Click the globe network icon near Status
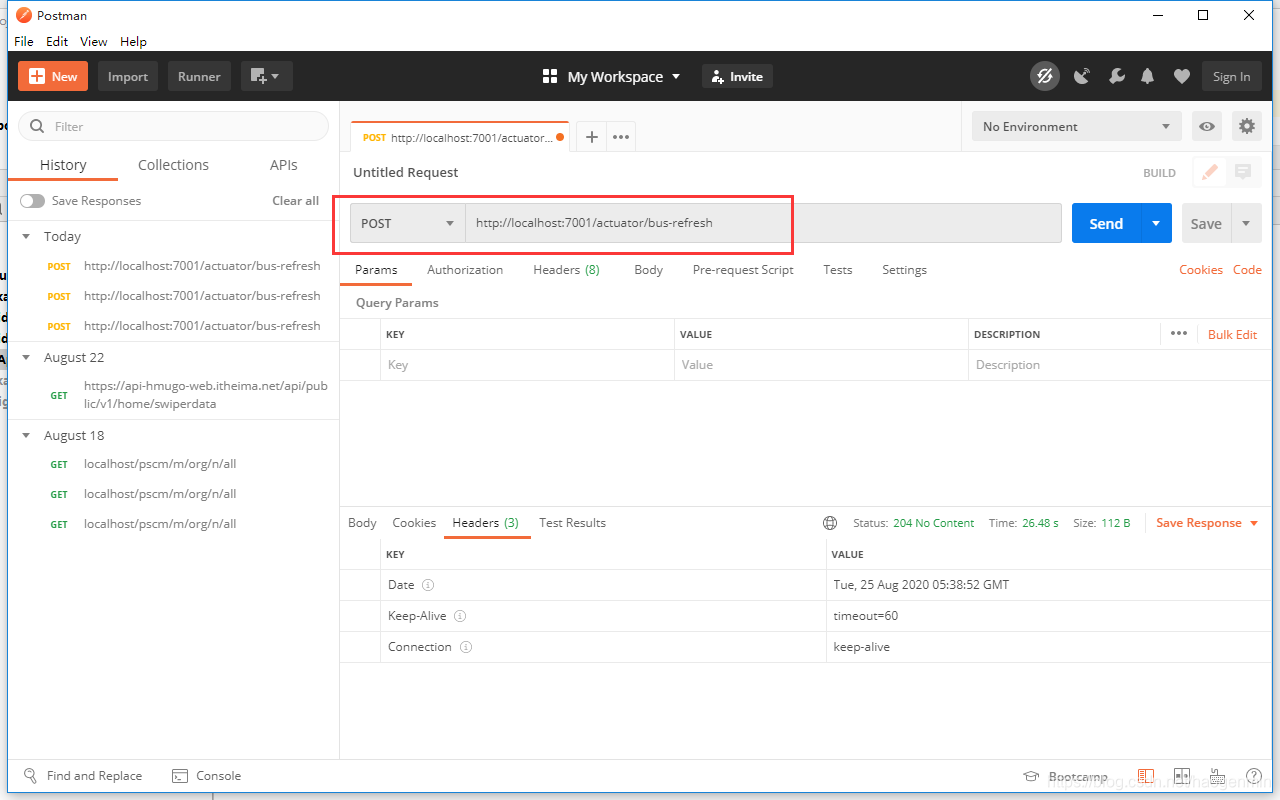This screenshot has height=800, width=1280. (x=830, y=523)
